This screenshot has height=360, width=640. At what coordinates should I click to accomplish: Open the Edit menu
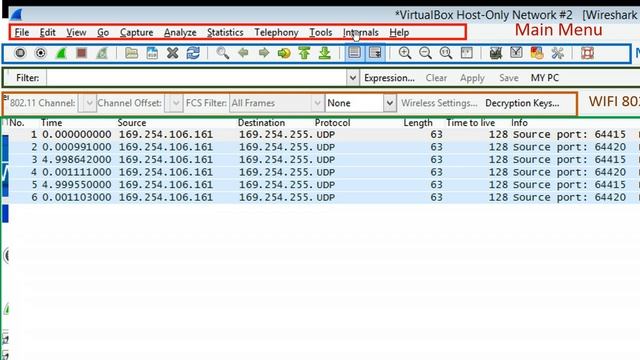coord(47,32)
